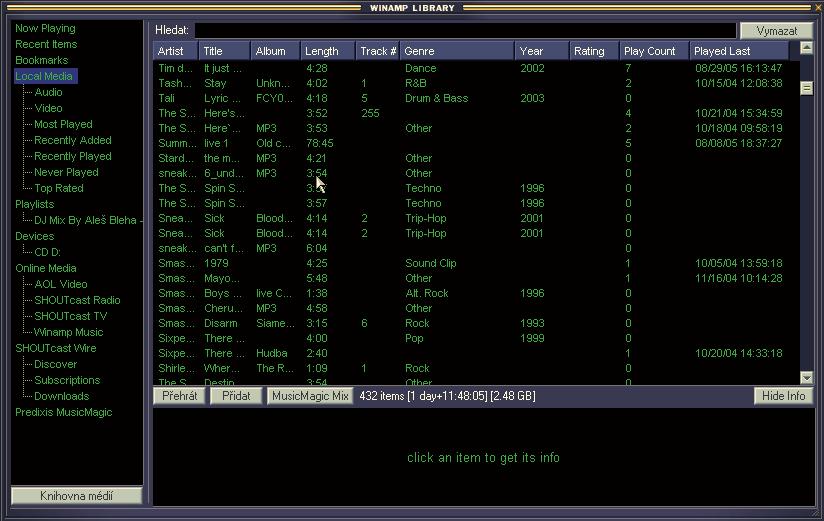Sort by the Year column header
The width and height of the screenshot is (824, 521).
[542, 51]
